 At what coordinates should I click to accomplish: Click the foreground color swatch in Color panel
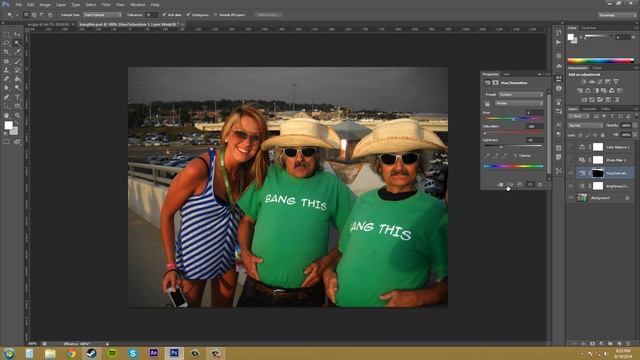[x=570, y=37]
